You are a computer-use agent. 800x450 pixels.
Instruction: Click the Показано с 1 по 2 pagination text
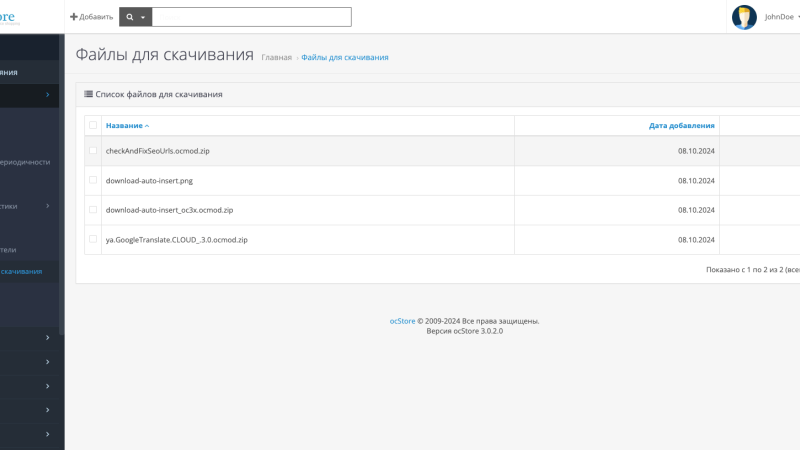coord(753,269)
